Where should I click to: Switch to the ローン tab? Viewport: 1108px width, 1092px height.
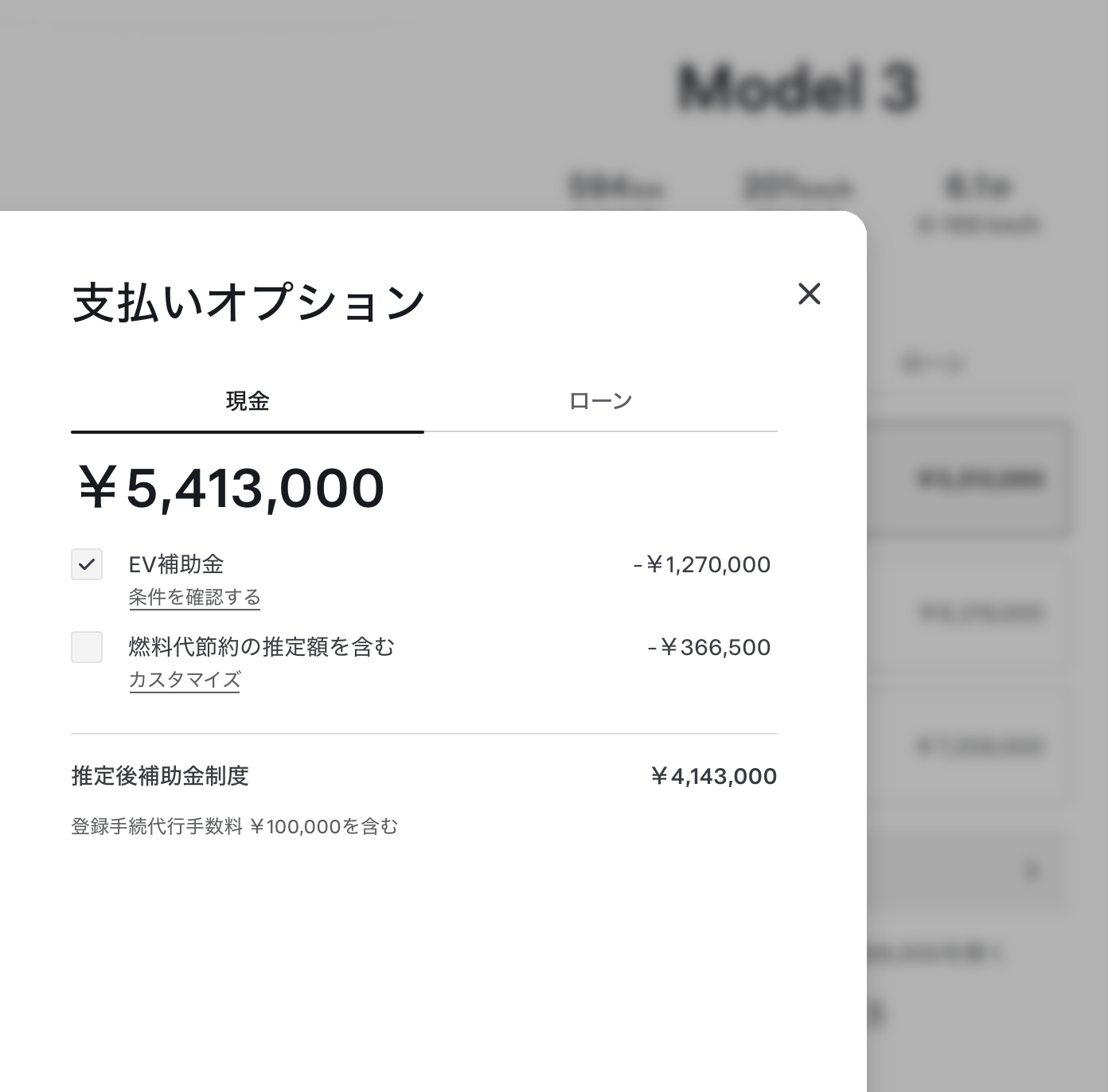[601, 400]
